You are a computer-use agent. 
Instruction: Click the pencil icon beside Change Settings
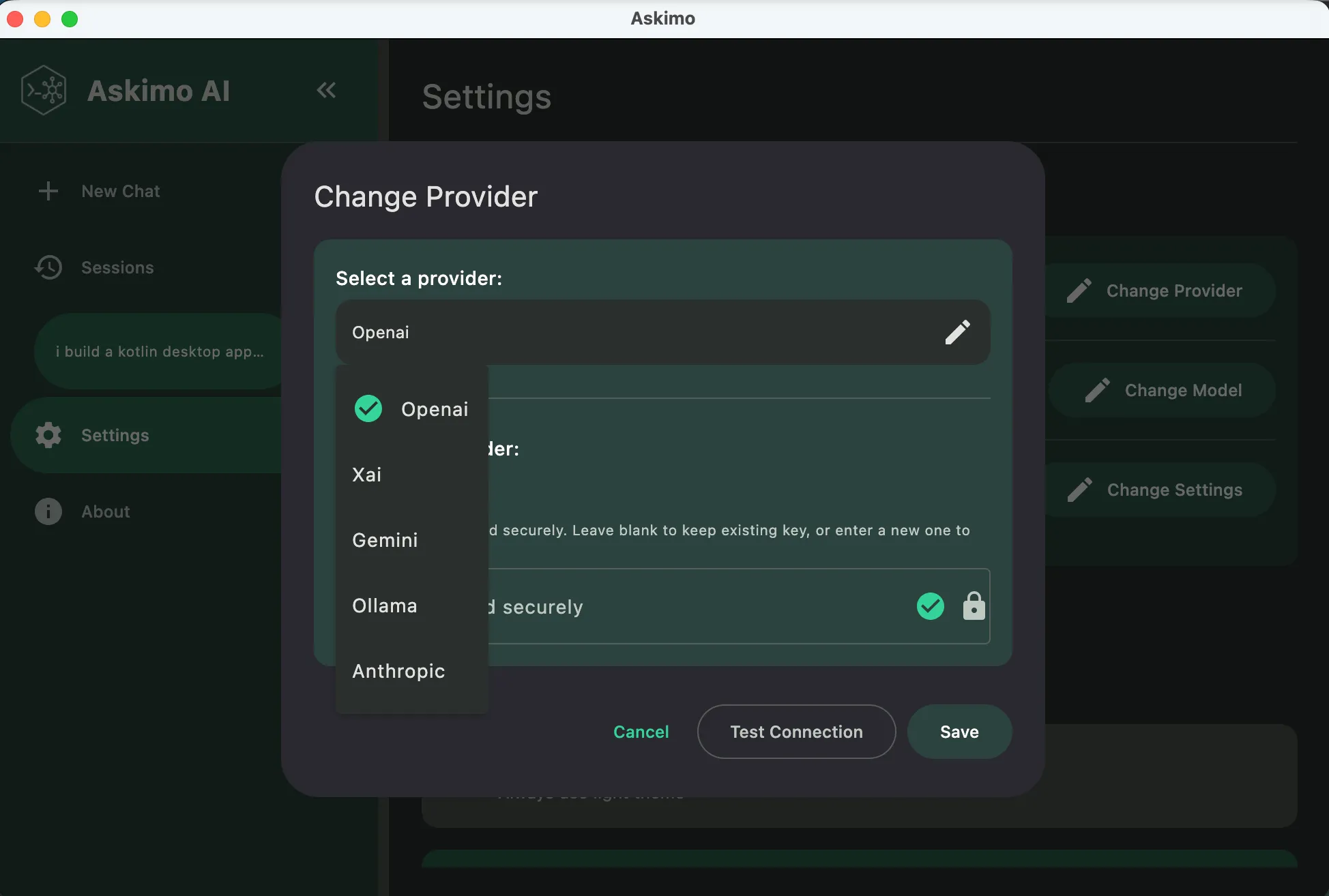1080,489
